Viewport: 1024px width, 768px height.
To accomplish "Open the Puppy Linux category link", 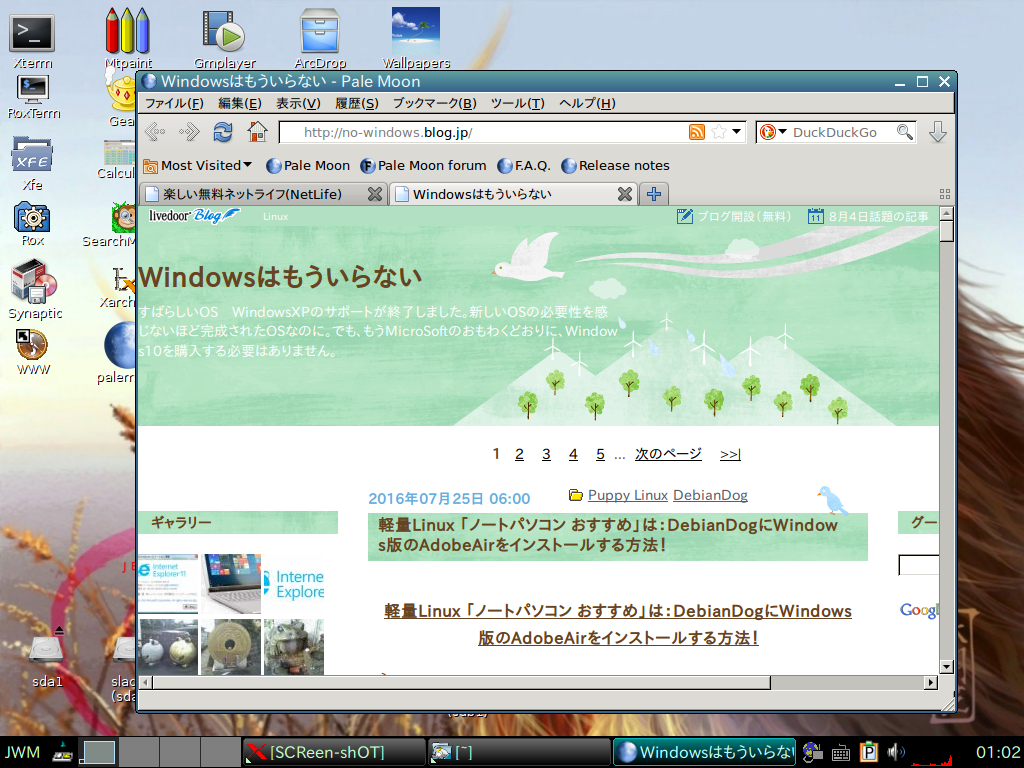I will [x=628, y=495].
